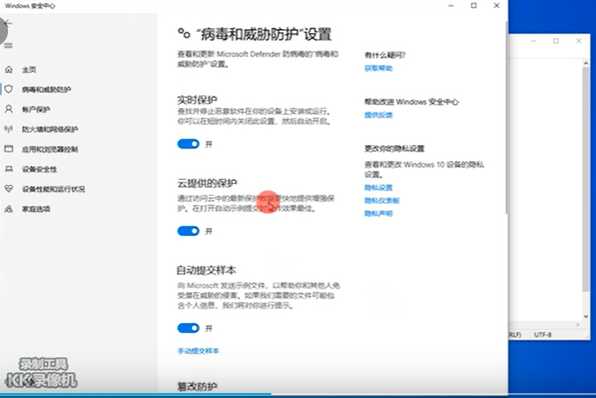
Task: Turn off the 自动提交样本 switch
Action: 188,328
